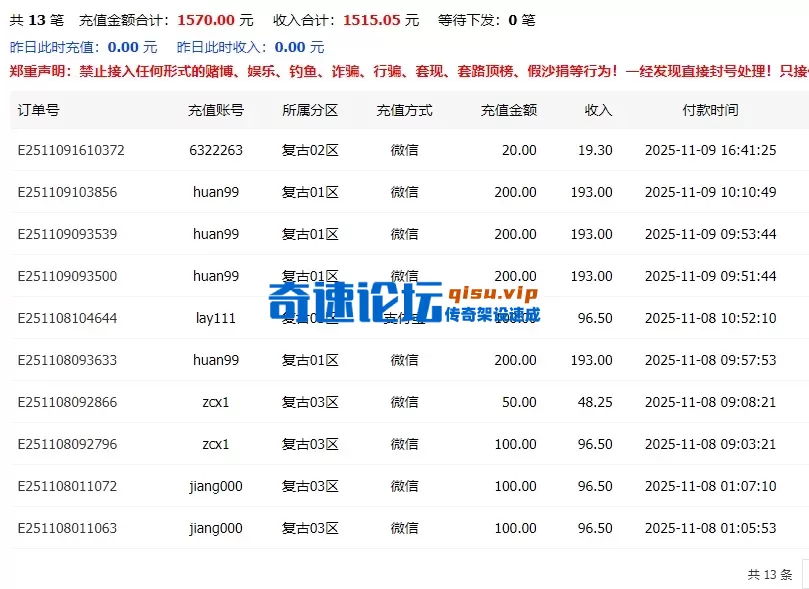Sort by the 充值金额 column header
Screen dimensions: 809x589
(x=507, y=110)
